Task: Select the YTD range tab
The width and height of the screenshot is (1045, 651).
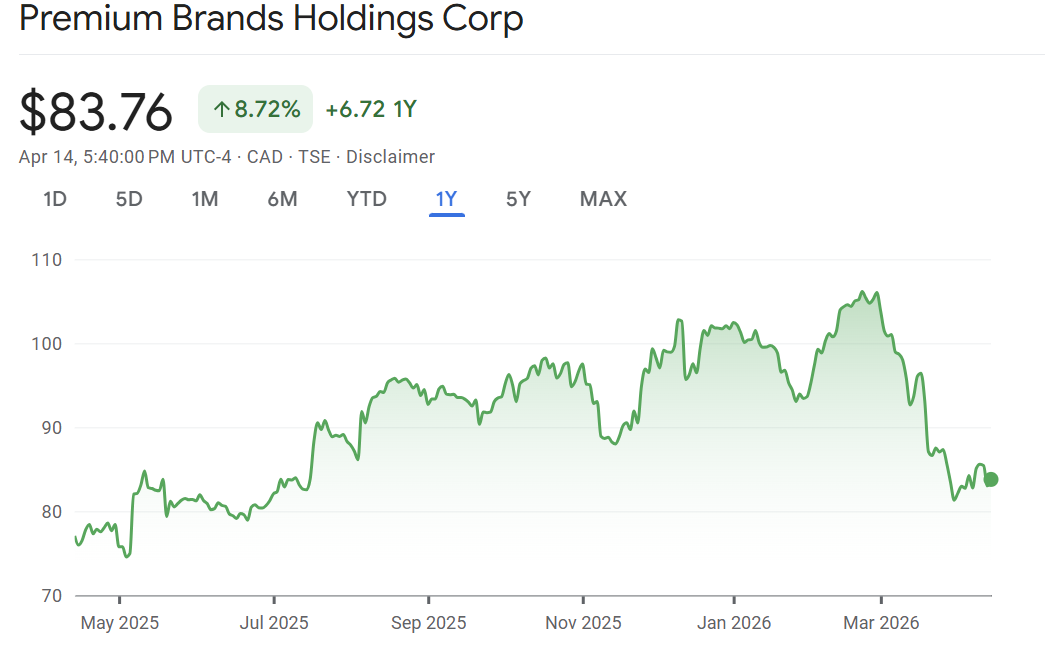Action: pos(366,199)
